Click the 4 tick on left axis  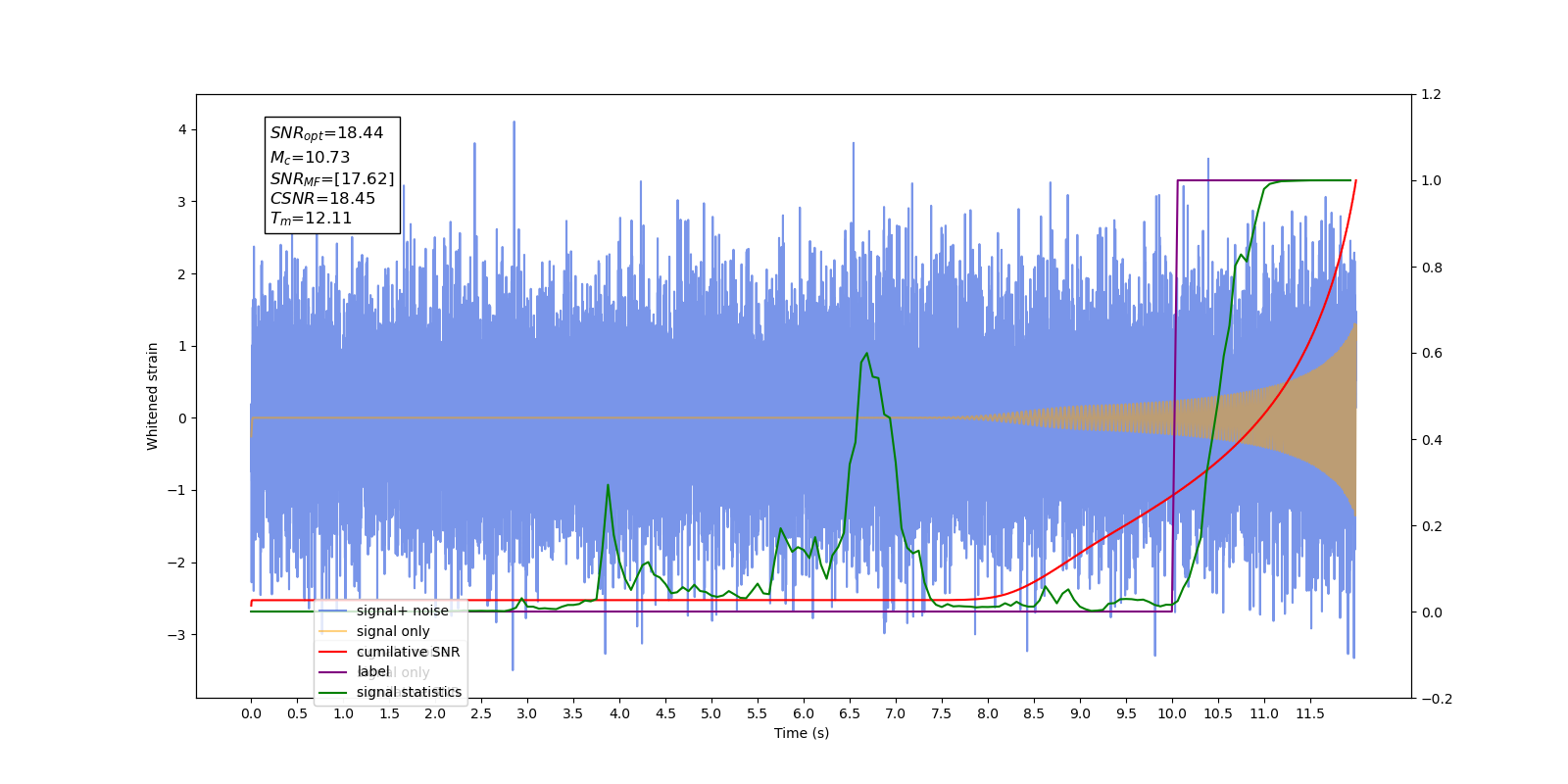click(x=181, y=129)
